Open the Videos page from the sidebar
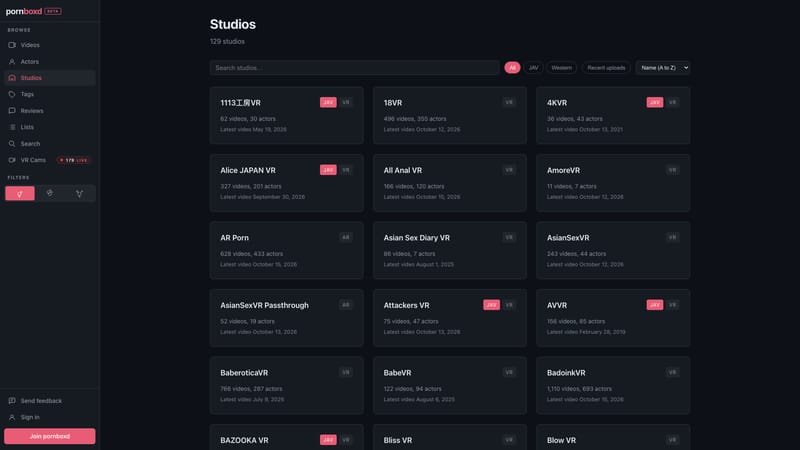800x450 pixels. click(x=49, y=45)
